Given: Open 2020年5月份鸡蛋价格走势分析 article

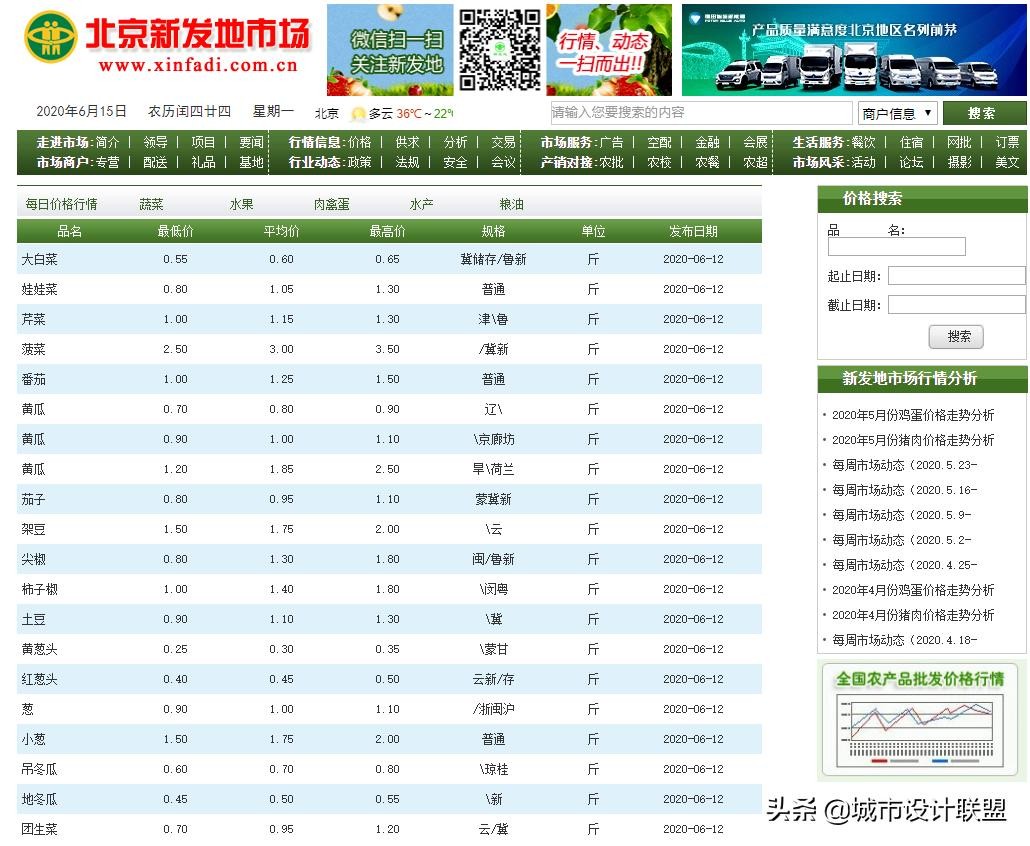Looking at the screenshot, I should (x=912, y=415).
